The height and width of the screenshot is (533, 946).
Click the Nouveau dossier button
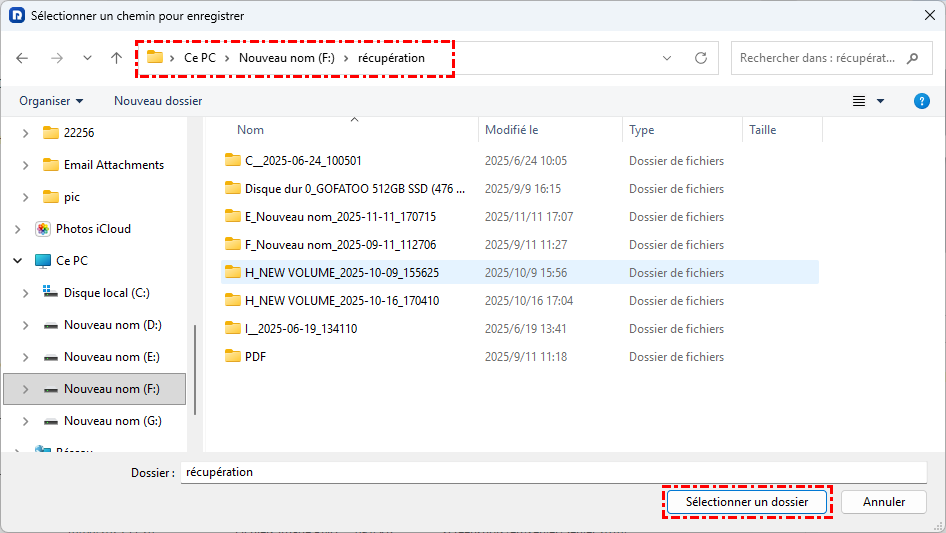[158, 101]
